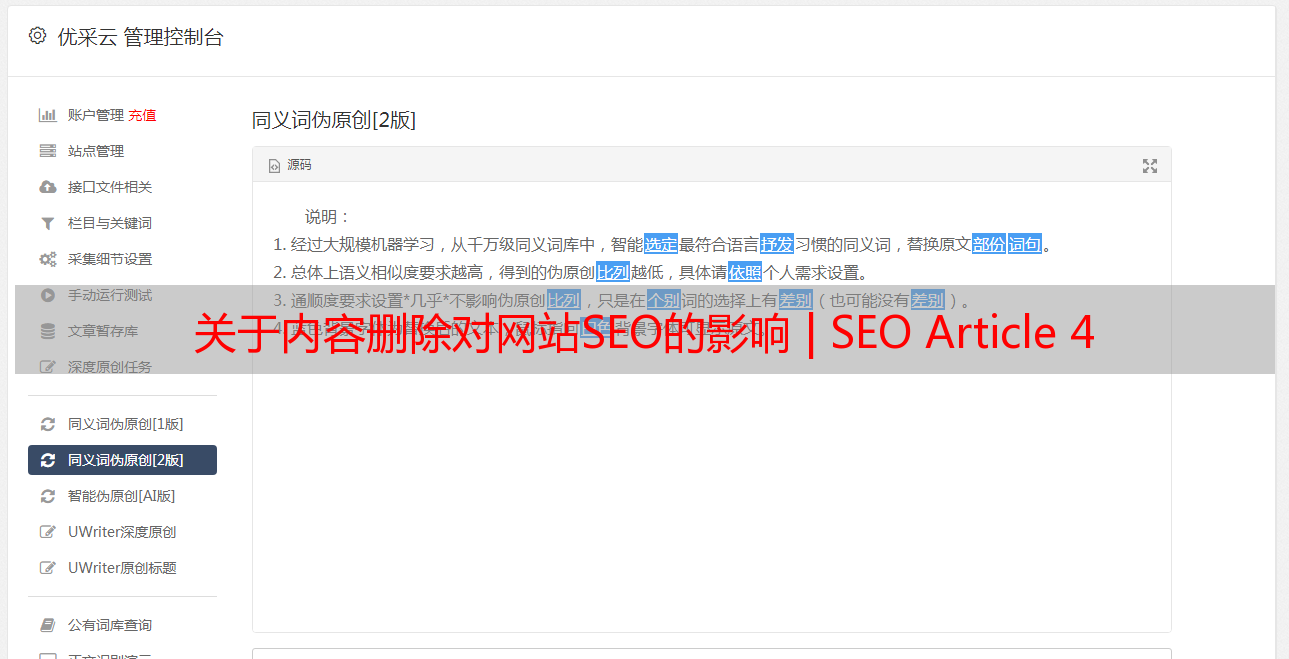Toggle fullscreen editor expand icon

1150,166
